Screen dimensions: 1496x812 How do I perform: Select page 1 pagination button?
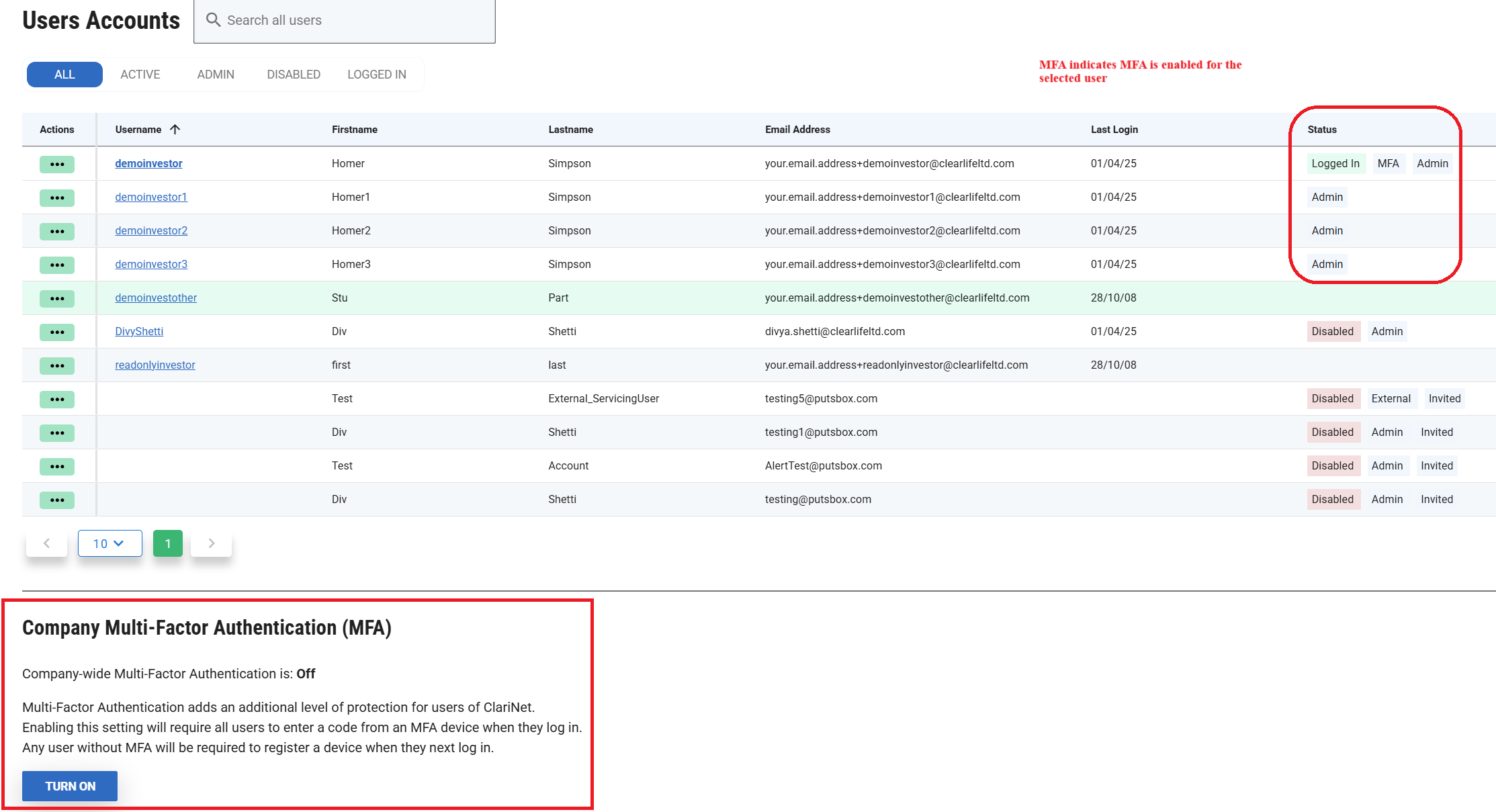[x=168, y=543]
